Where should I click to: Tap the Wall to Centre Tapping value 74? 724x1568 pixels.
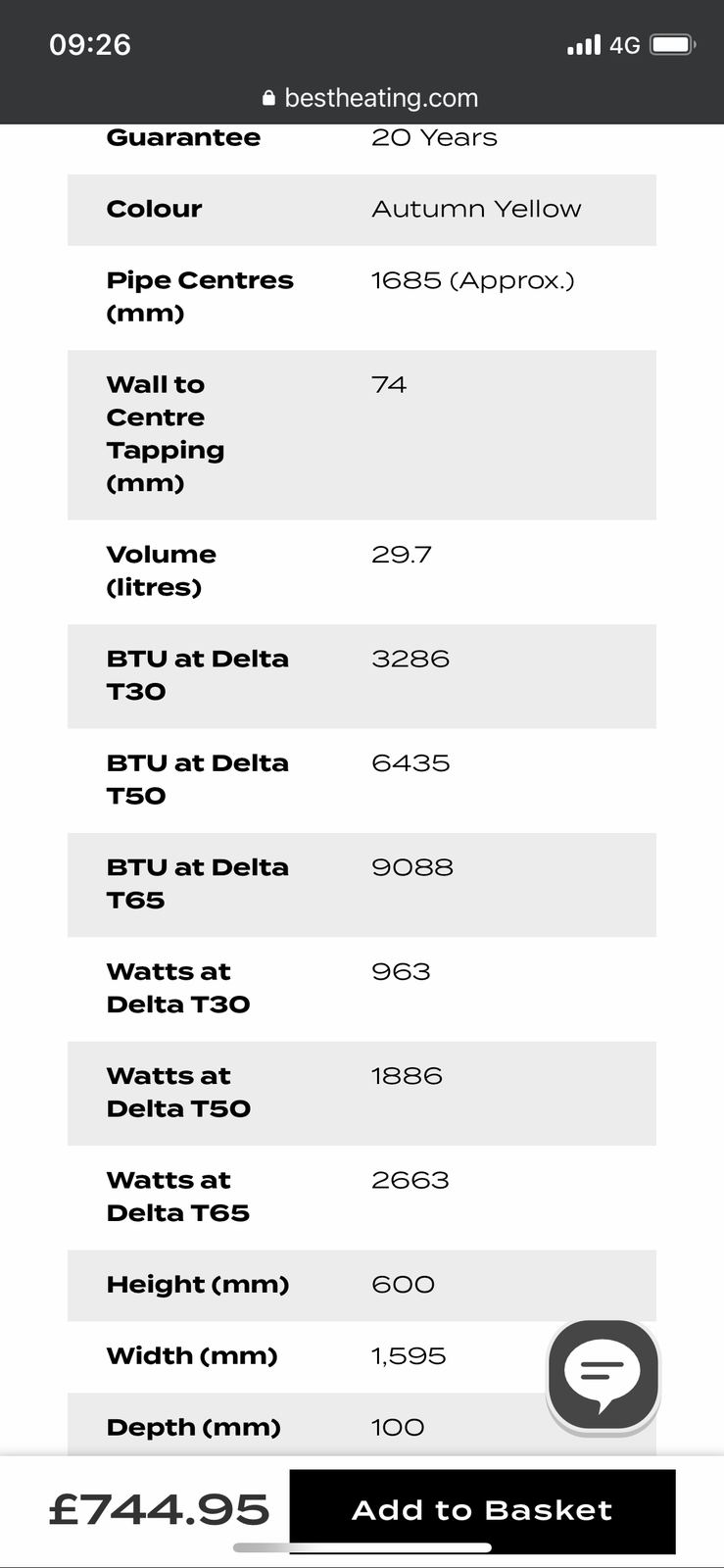coord(389,385)
